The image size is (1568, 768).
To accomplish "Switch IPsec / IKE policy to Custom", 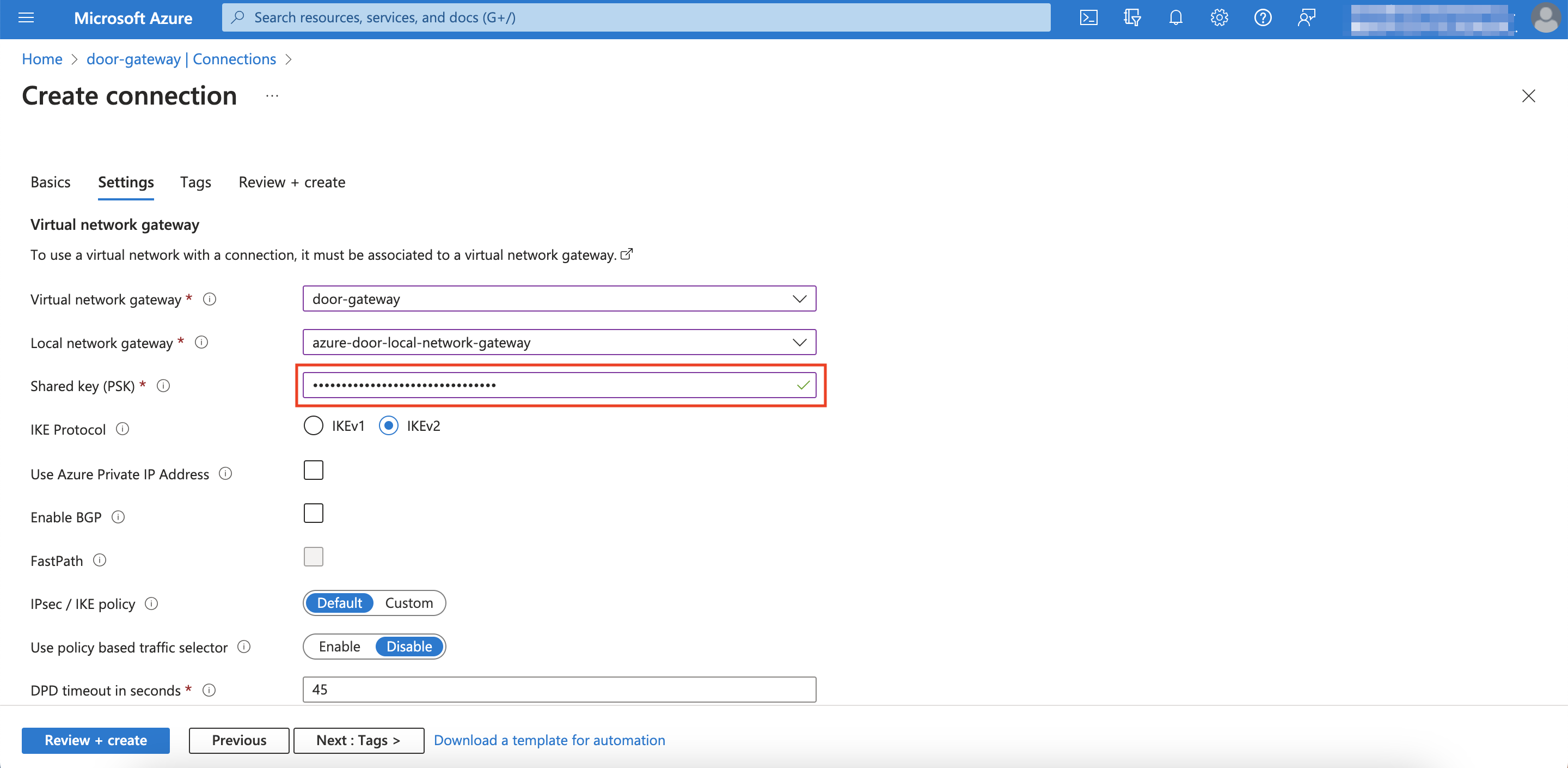I will [x=409, y=603].
